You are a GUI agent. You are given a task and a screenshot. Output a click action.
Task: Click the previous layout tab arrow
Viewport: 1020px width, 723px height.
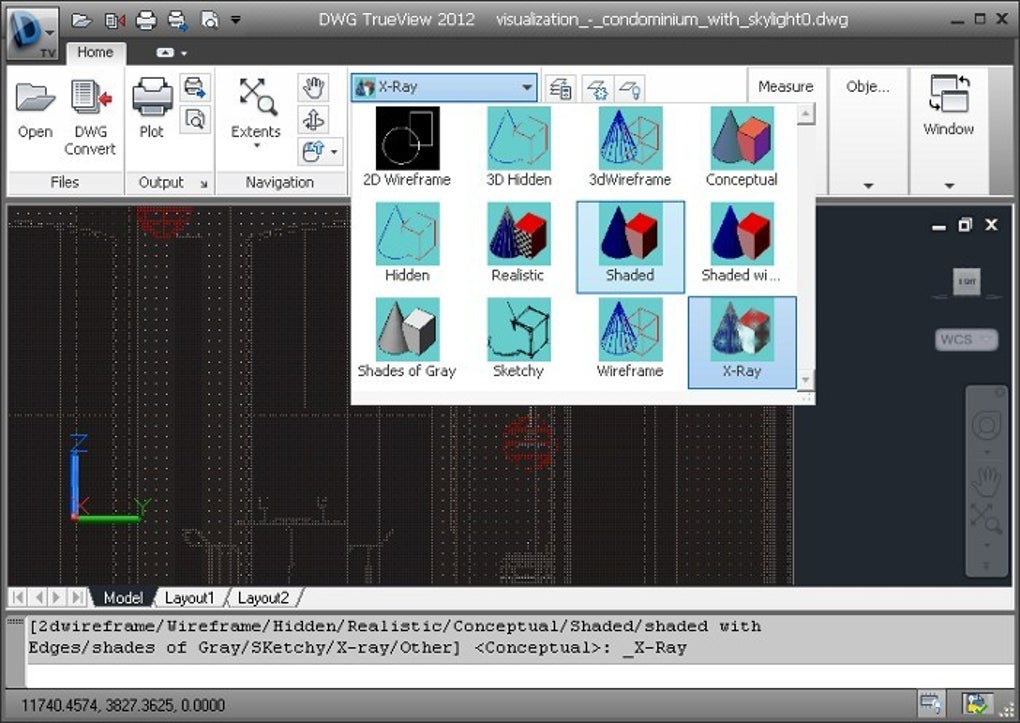[38, 597]
